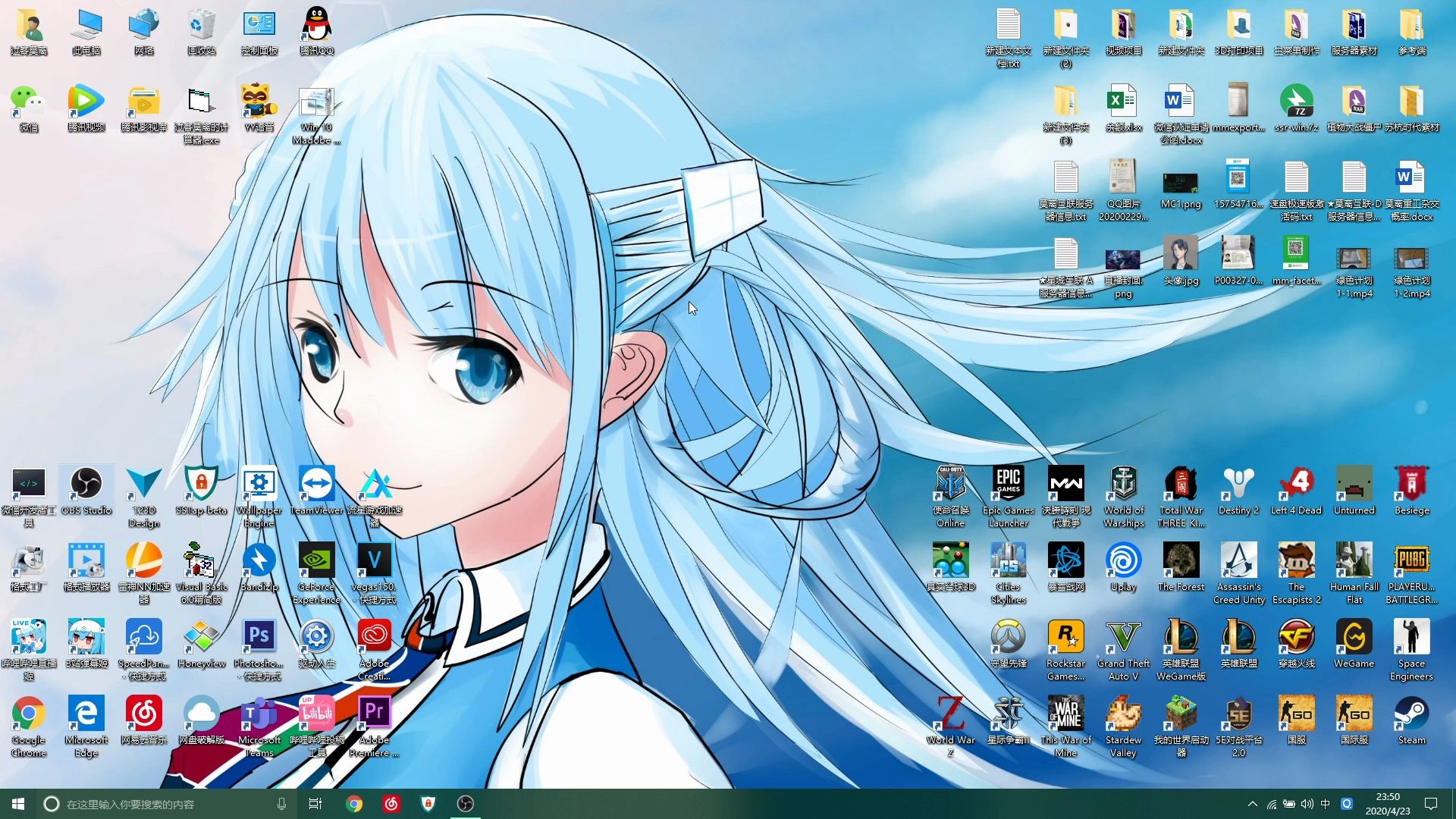Screen dimensions: 1456x819
Task: Open Task View on taskbar
Action: click(x=315, y=804)
